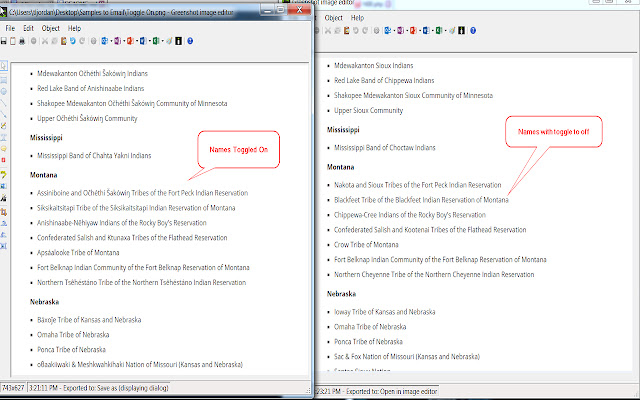Click the black info icon in front toolbar
Viewport: 640px width, 400px height.
pyautogui.click(x=178, y=41)
